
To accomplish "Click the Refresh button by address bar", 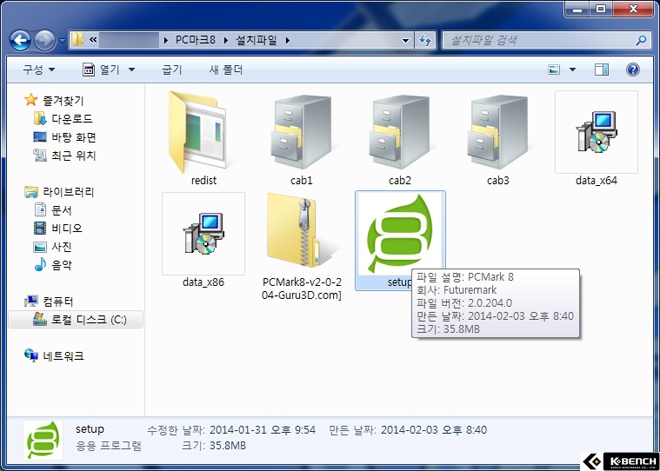I will (425, 40).
